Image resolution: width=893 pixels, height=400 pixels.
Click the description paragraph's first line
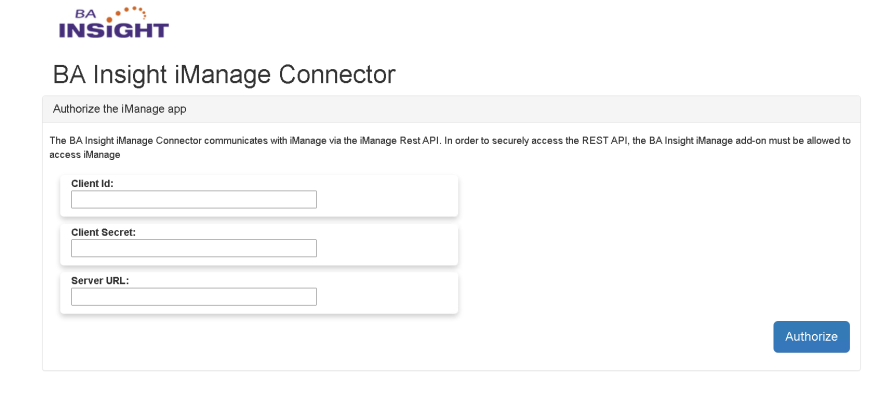pyautogui.click(x=300, y=141)
